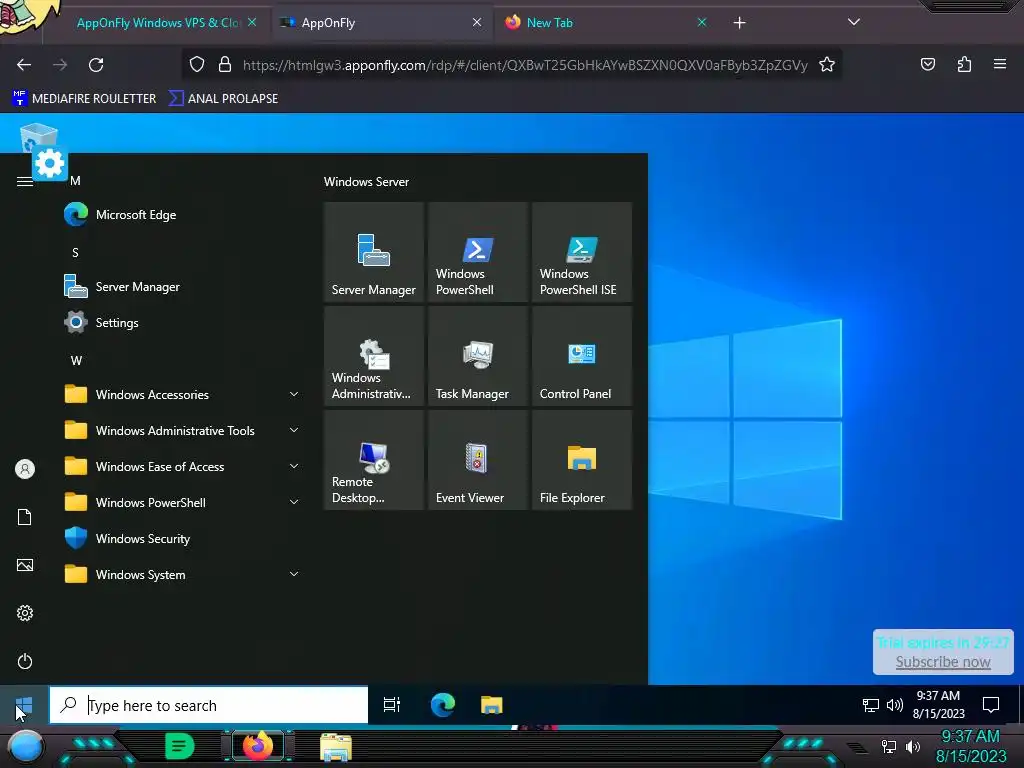Image resolution: width=1024 pixels, height=768 pixels.
Task: Open Edge from the remote taskbar
Action: pyautogui.click(x=443, y=705)
